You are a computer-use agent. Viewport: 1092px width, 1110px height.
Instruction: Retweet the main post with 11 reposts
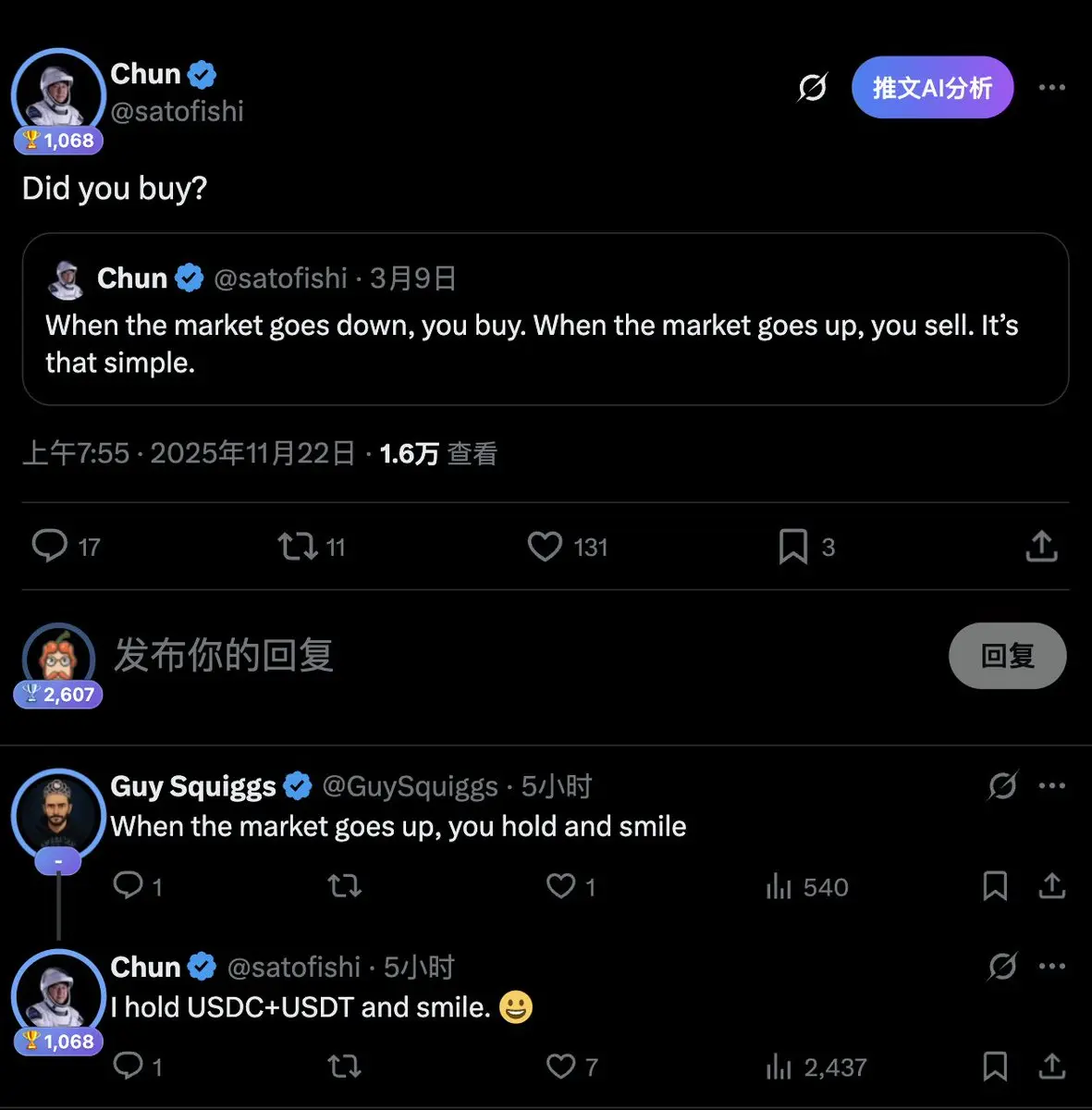point(298,546)
